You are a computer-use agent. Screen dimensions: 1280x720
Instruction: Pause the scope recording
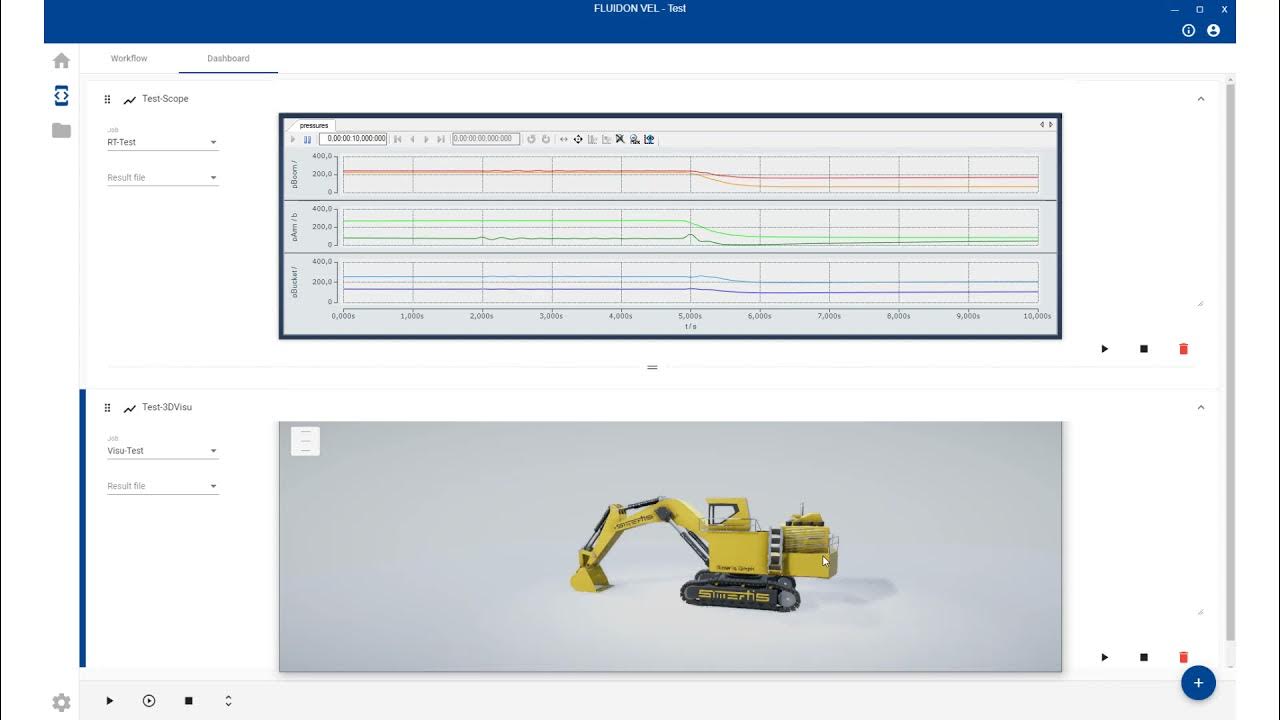(x=307, y=139)
